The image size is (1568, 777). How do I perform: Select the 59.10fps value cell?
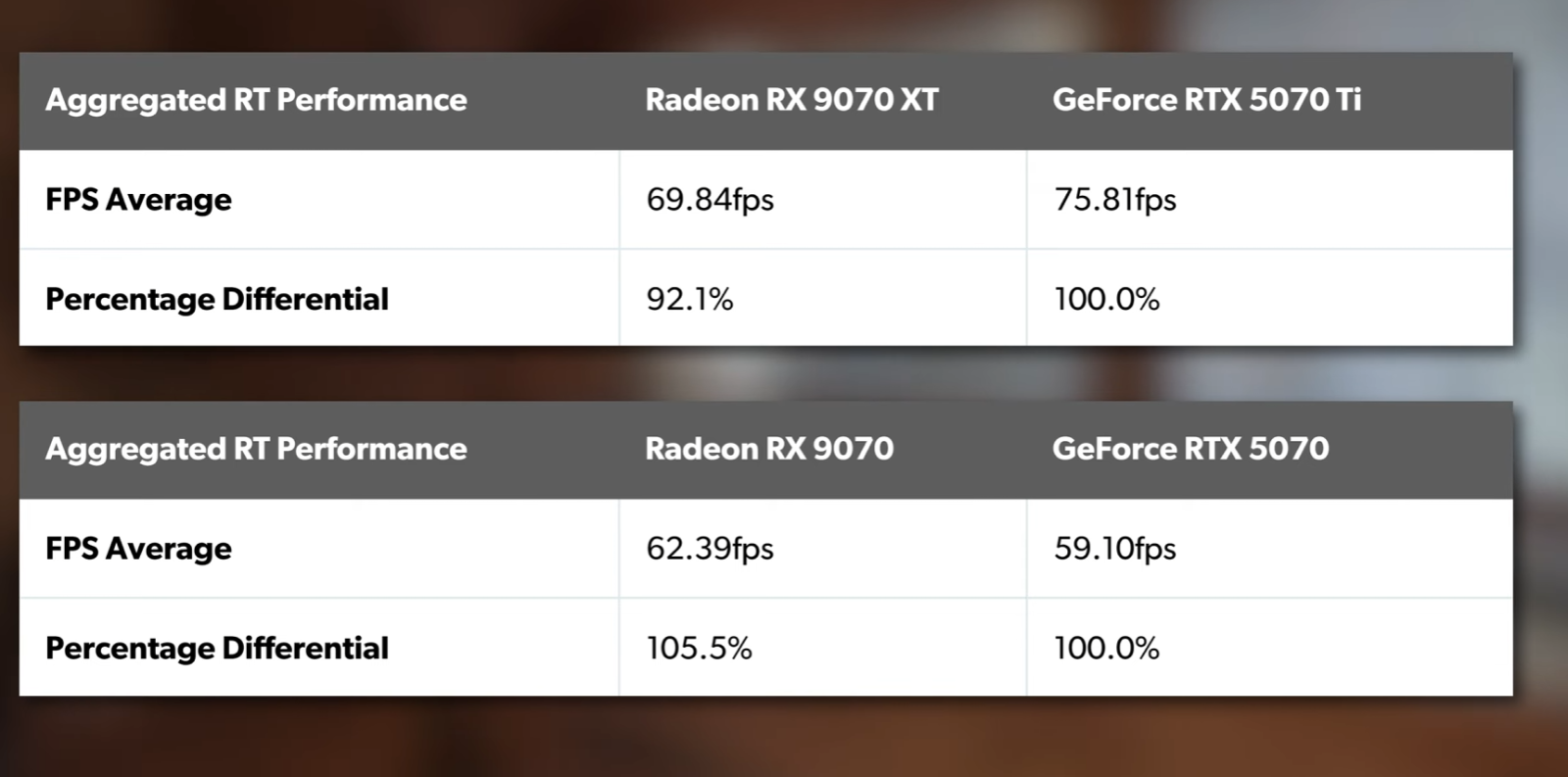pos(1269,548)
